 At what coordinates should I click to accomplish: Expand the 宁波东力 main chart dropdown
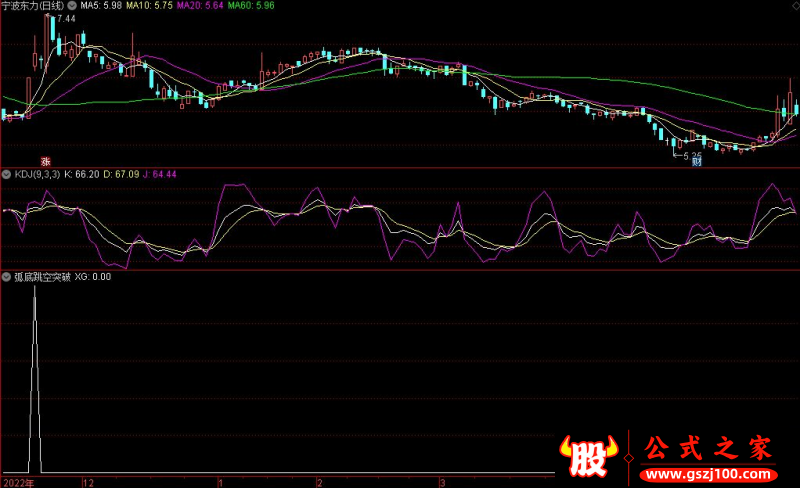(6, 6)
